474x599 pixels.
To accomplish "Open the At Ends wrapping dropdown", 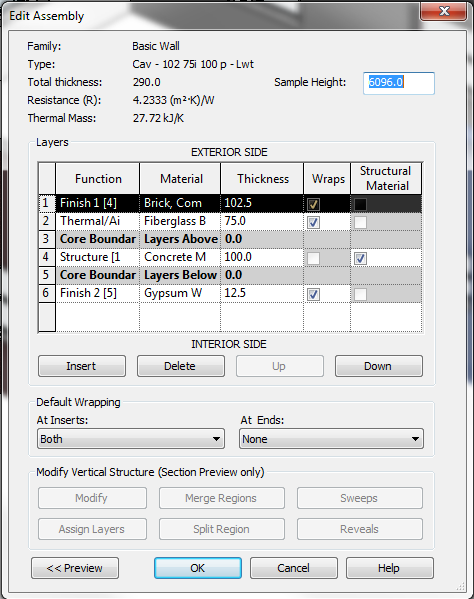I will [x=331, y=439].
